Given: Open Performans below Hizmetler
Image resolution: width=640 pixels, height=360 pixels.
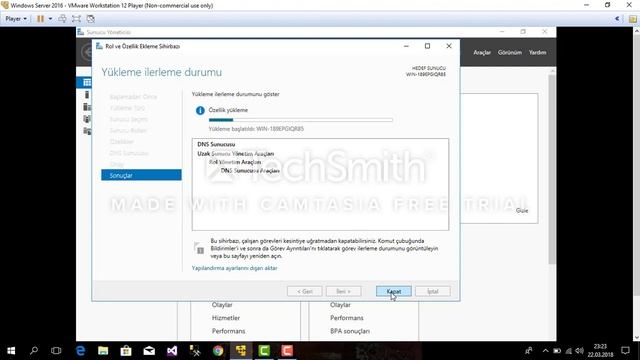Looking at the screenshot, I should click(229, 331).
